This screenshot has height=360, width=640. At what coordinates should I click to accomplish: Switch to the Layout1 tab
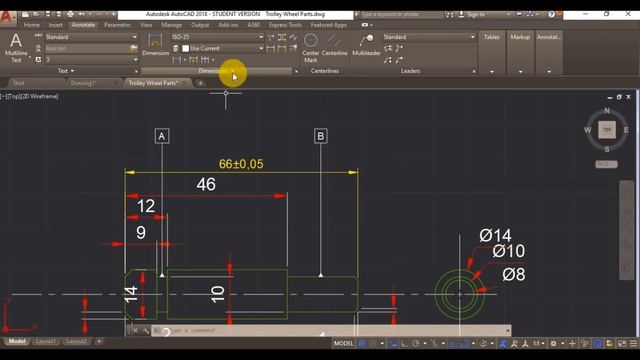coord(46,341)
